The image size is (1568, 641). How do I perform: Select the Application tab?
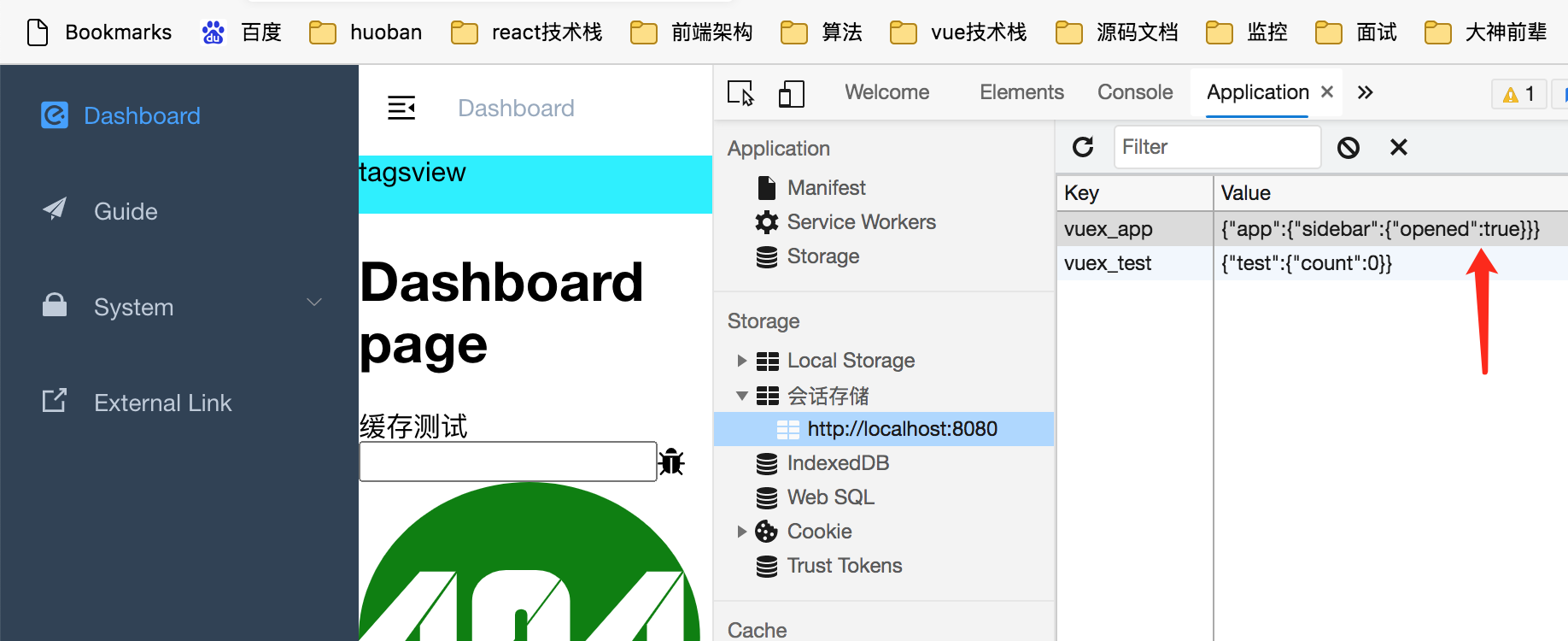pyautogui.click(x=1258, y=92)
